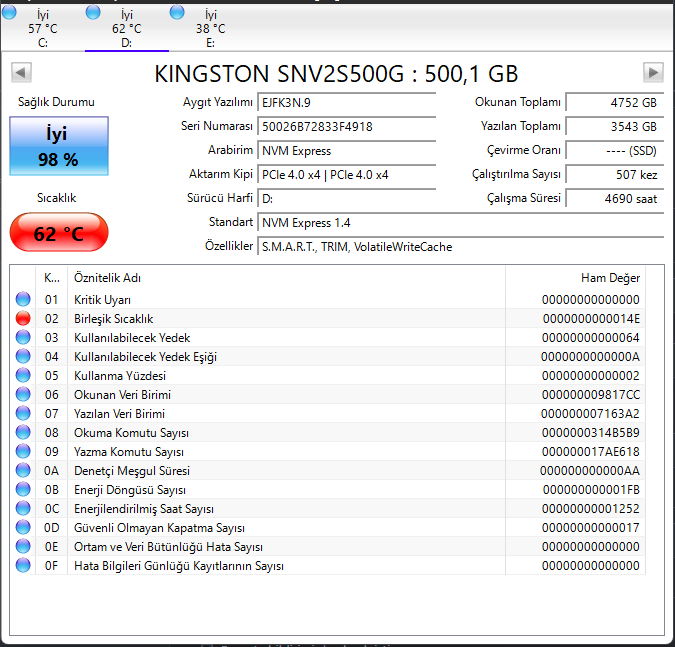This screenshot has width=675, height=647.
Task: Click the rotation rate value ---- (SSD)
Action: [615, 151]
